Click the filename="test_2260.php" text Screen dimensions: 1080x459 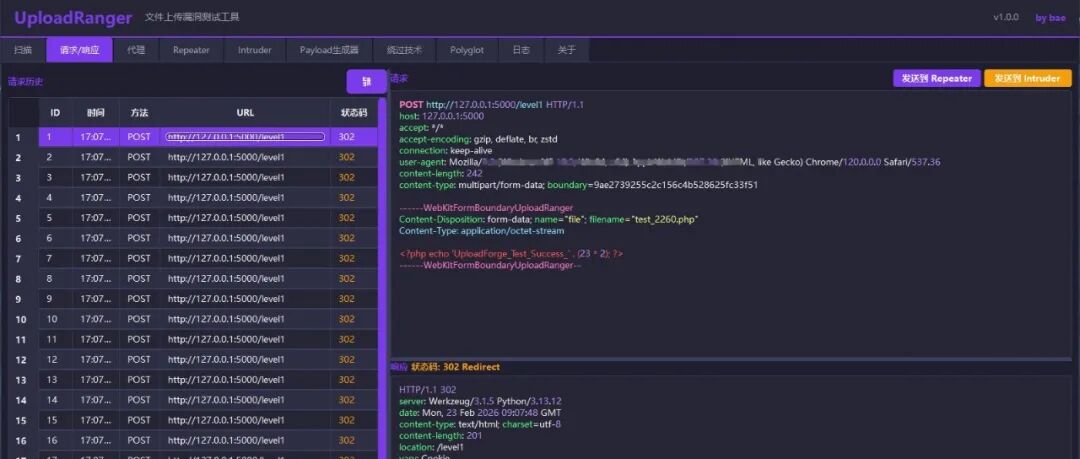(645, 219)
